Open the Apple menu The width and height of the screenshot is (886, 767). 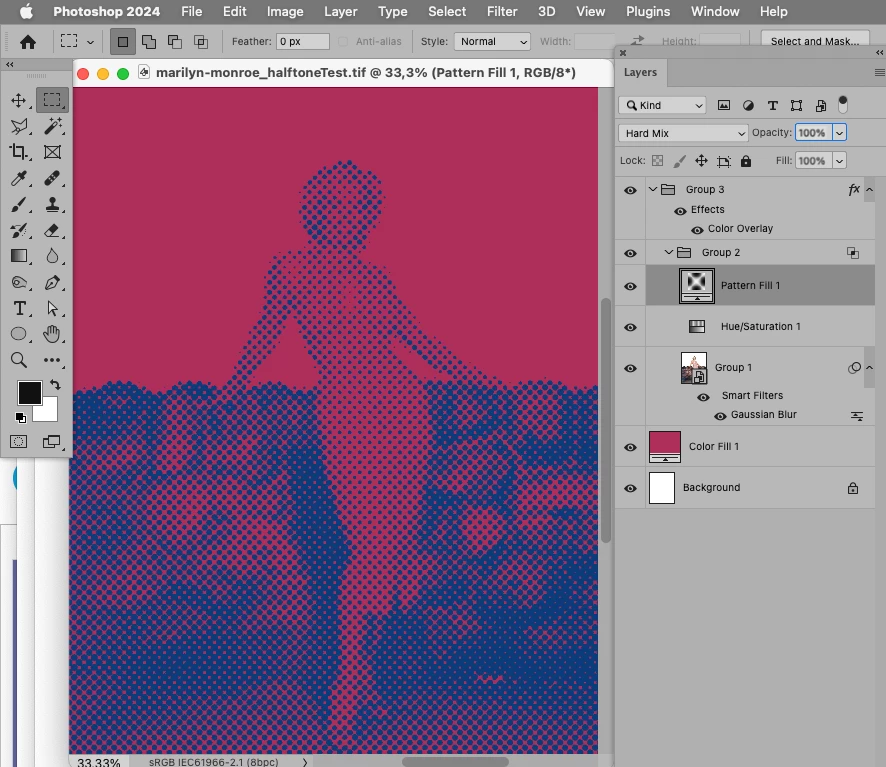pyautogui.click(x=26, y=11)
